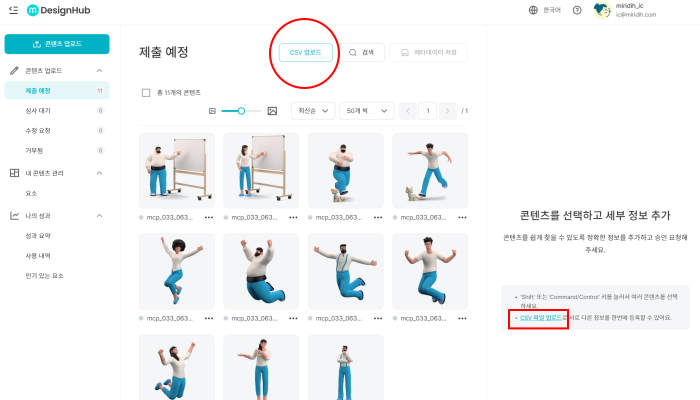The image size is (700, 400).
Task: Select the first whiteboard character thumbnail
Action: click(176, 170)
